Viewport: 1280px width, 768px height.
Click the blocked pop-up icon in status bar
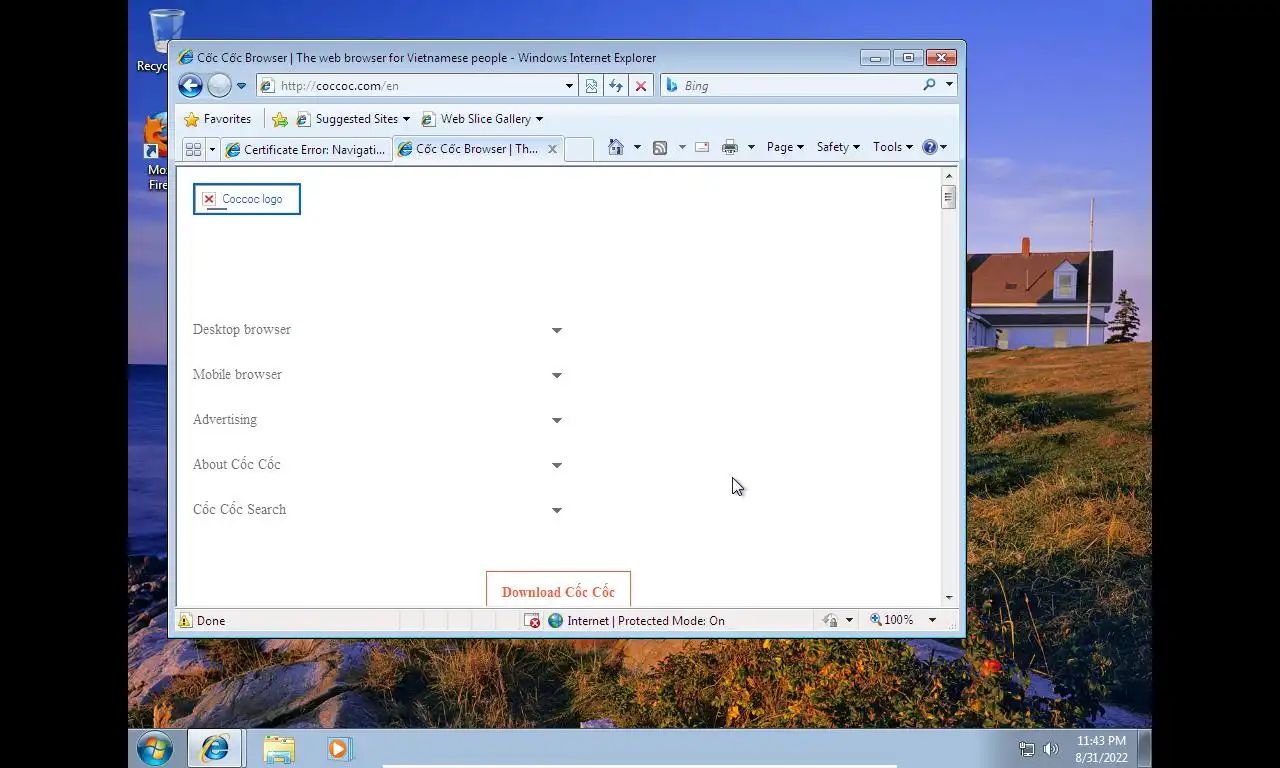pos(532,621)
